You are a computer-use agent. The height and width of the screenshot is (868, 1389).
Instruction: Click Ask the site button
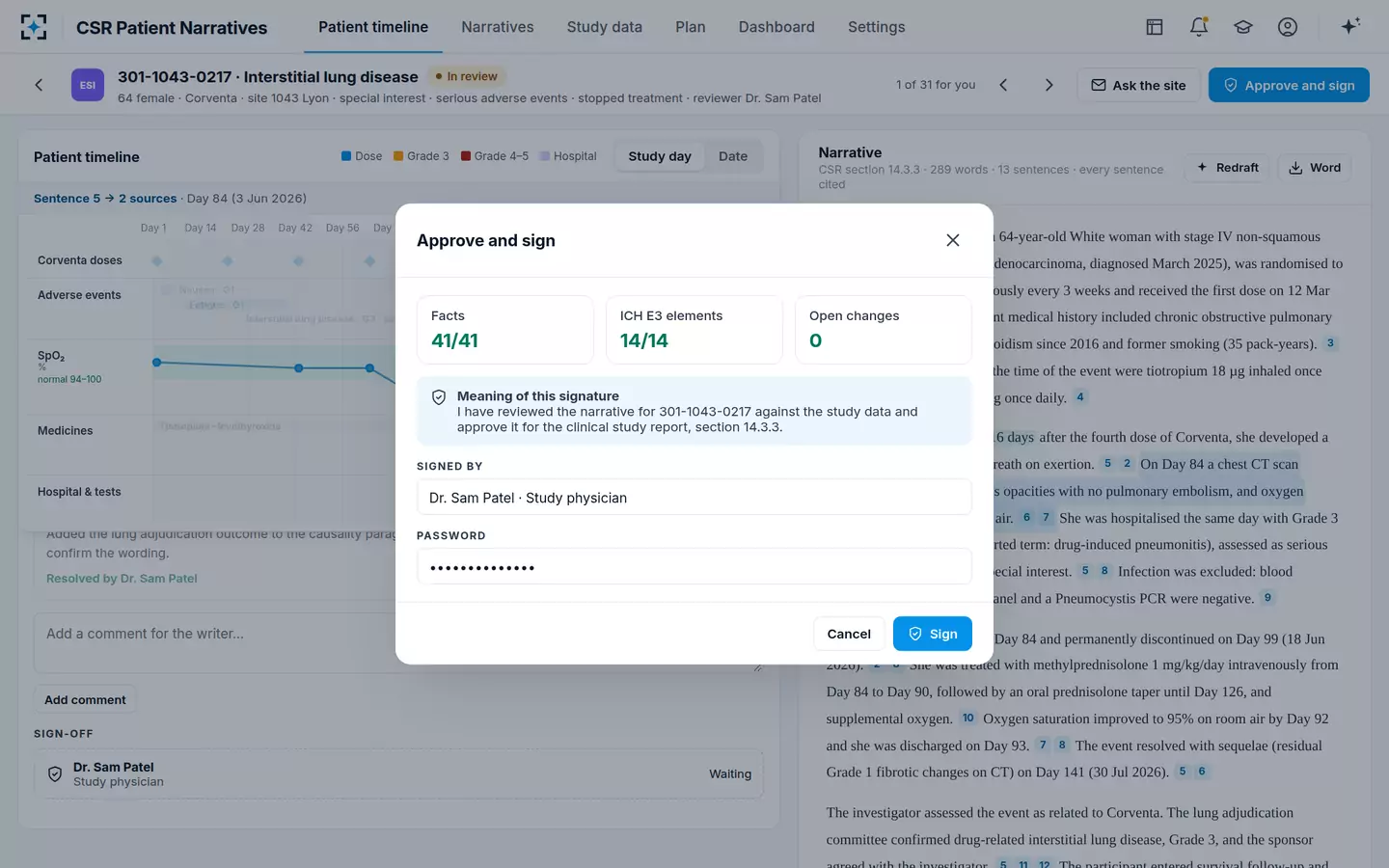click(x=1138, y=85)
